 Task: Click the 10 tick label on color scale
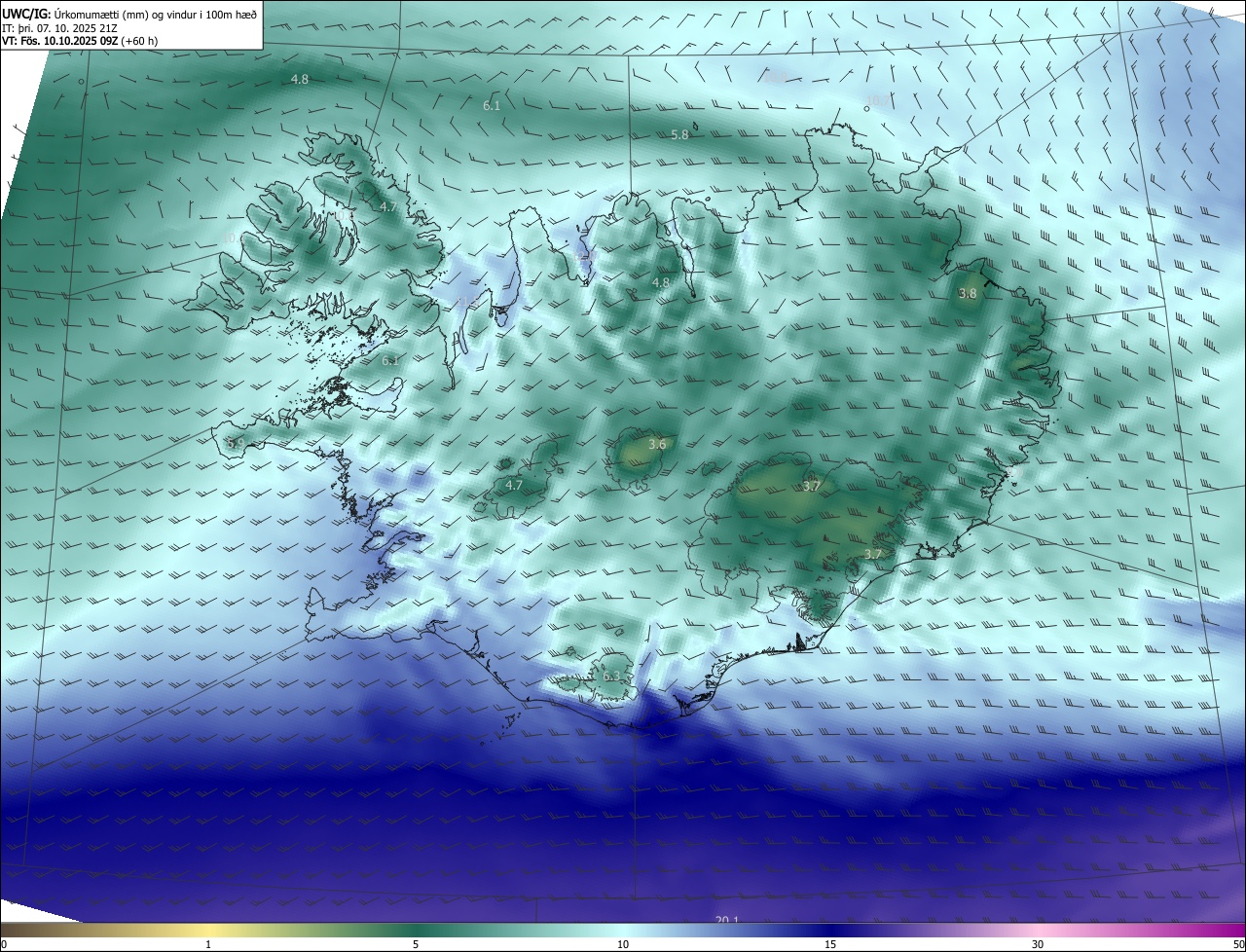pyautogui.click(x=623, y=944)
